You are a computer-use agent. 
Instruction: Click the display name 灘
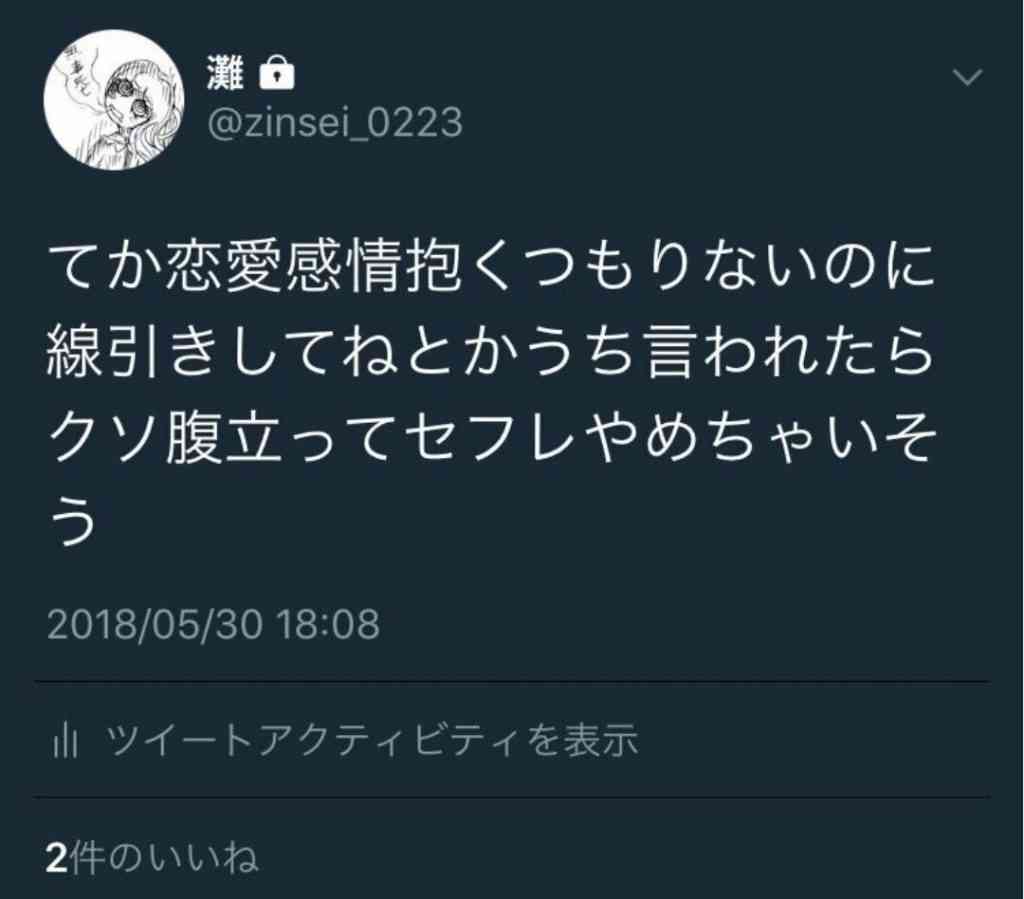225,72
